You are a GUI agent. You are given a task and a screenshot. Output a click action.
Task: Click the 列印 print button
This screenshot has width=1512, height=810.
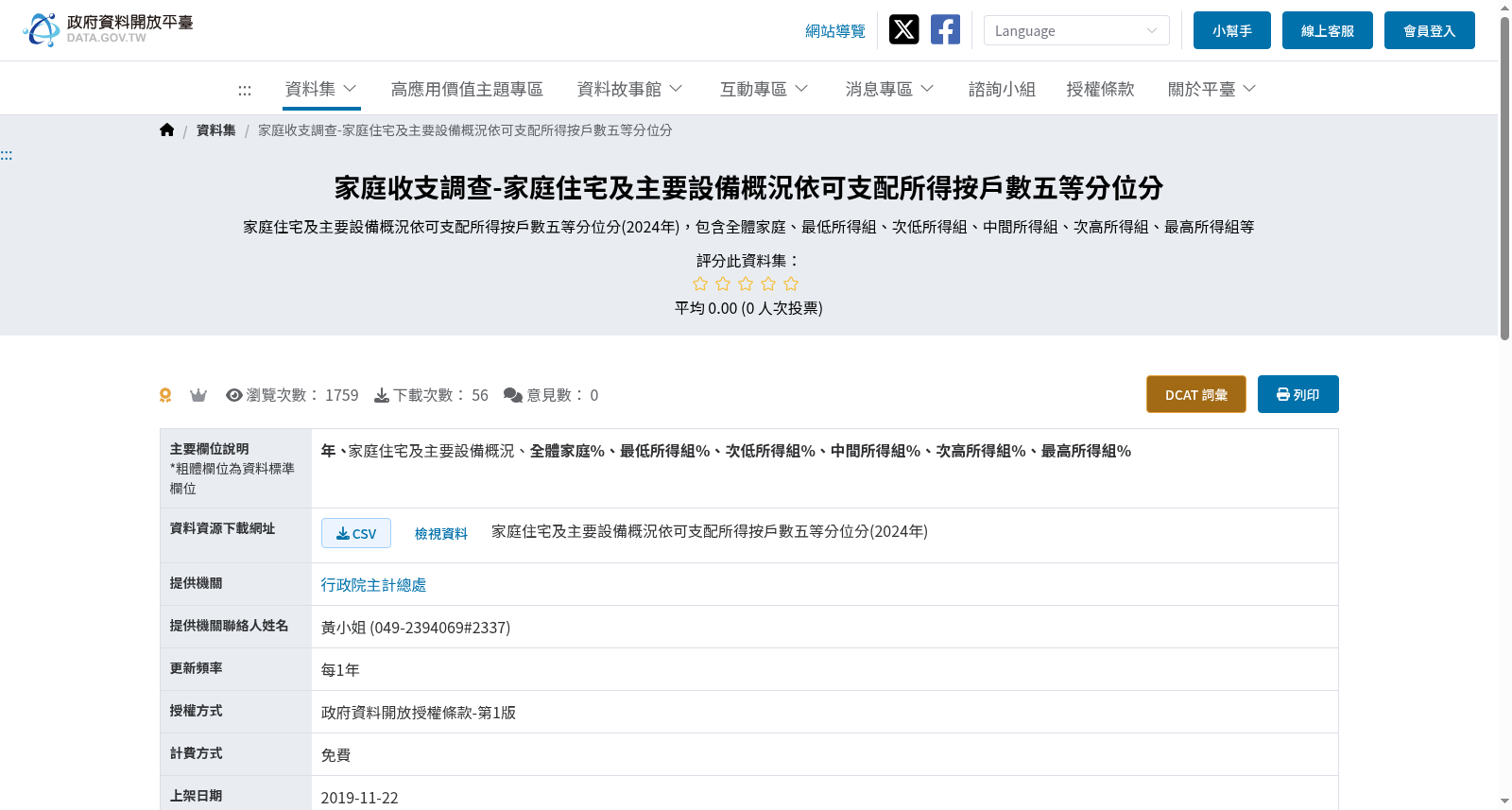(1298, 394)
